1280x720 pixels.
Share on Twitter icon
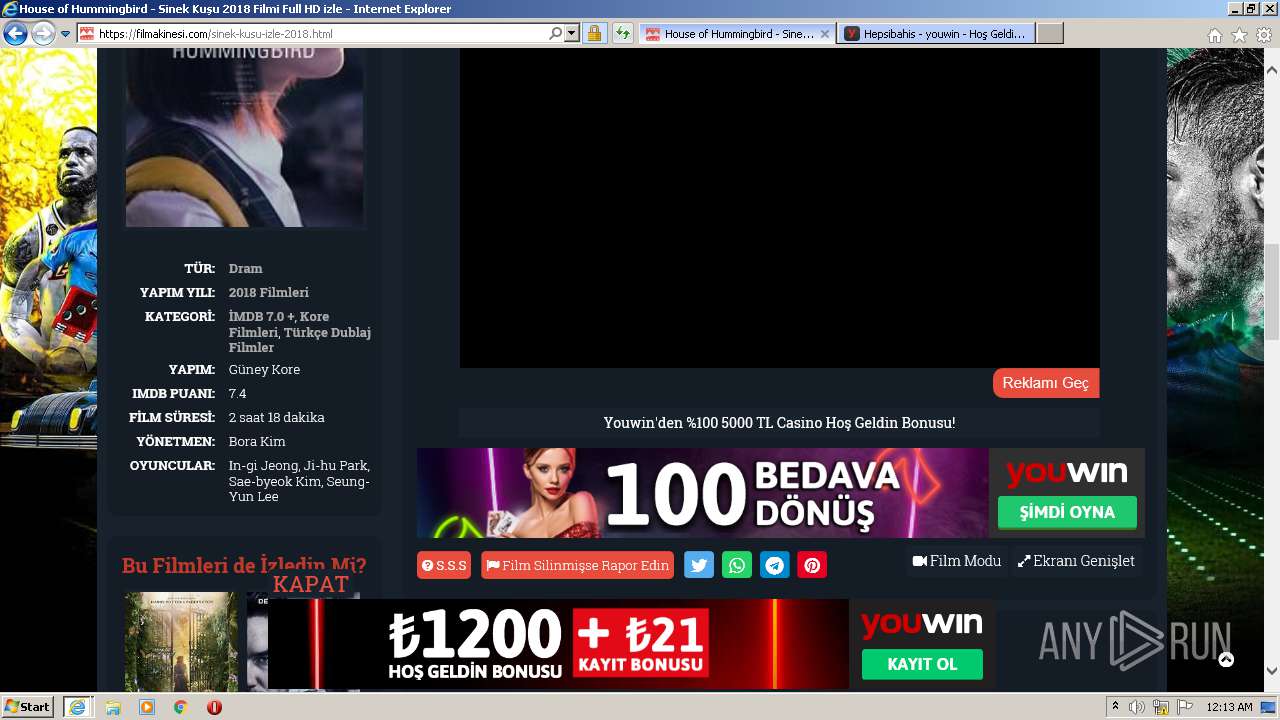tap(699, 565)
